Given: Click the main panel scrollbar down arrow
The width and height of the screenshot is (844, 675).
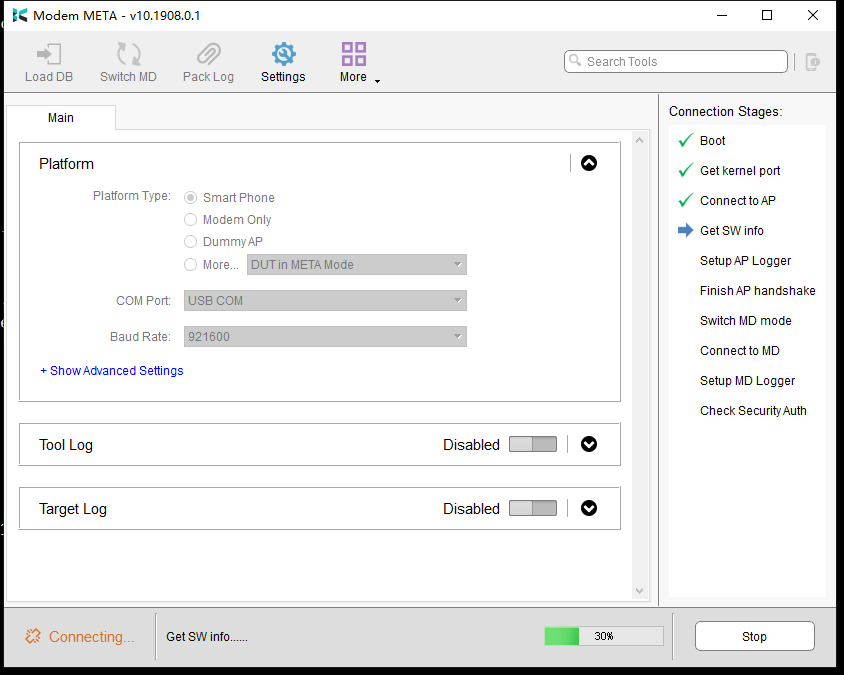Looking at the screenshot, I should [639, 590].
